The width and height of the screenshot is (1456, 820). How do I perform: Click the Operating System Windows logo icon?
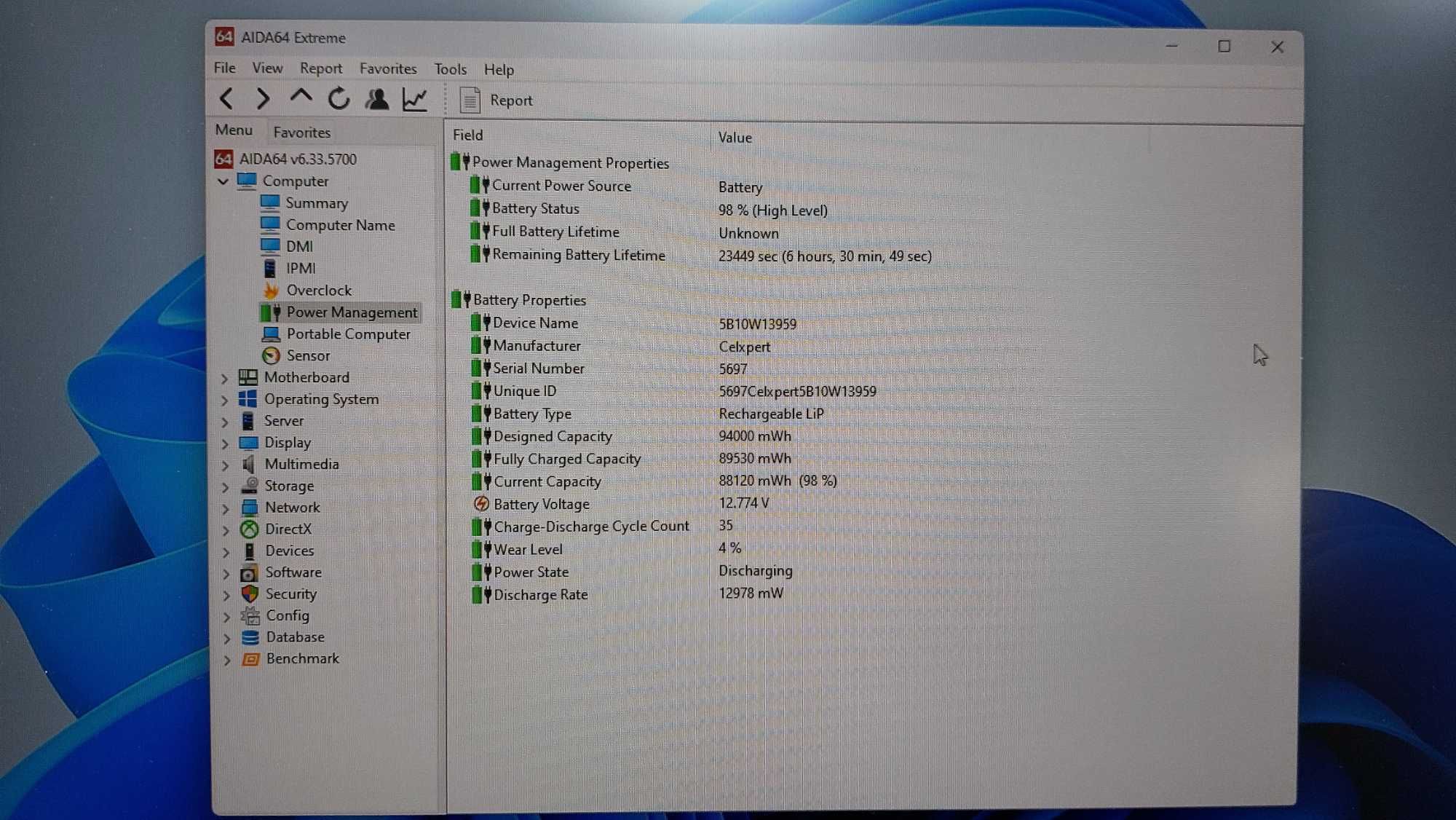coord(248,399)
